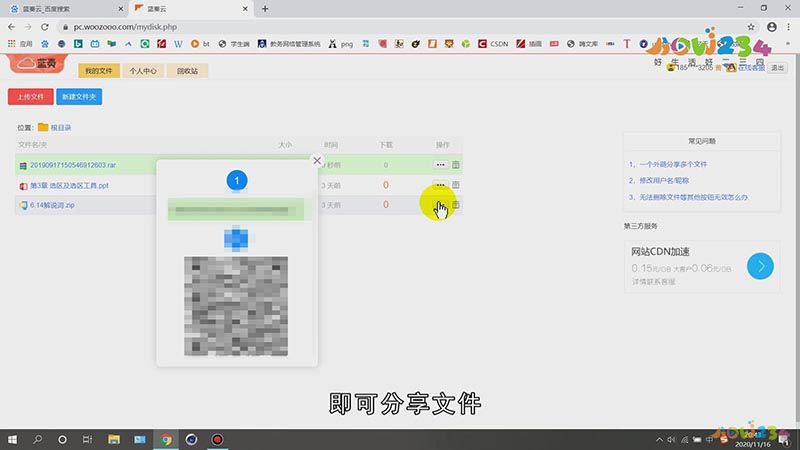
Task: Sort by the 下载 column header
Action: coord(386,145)
